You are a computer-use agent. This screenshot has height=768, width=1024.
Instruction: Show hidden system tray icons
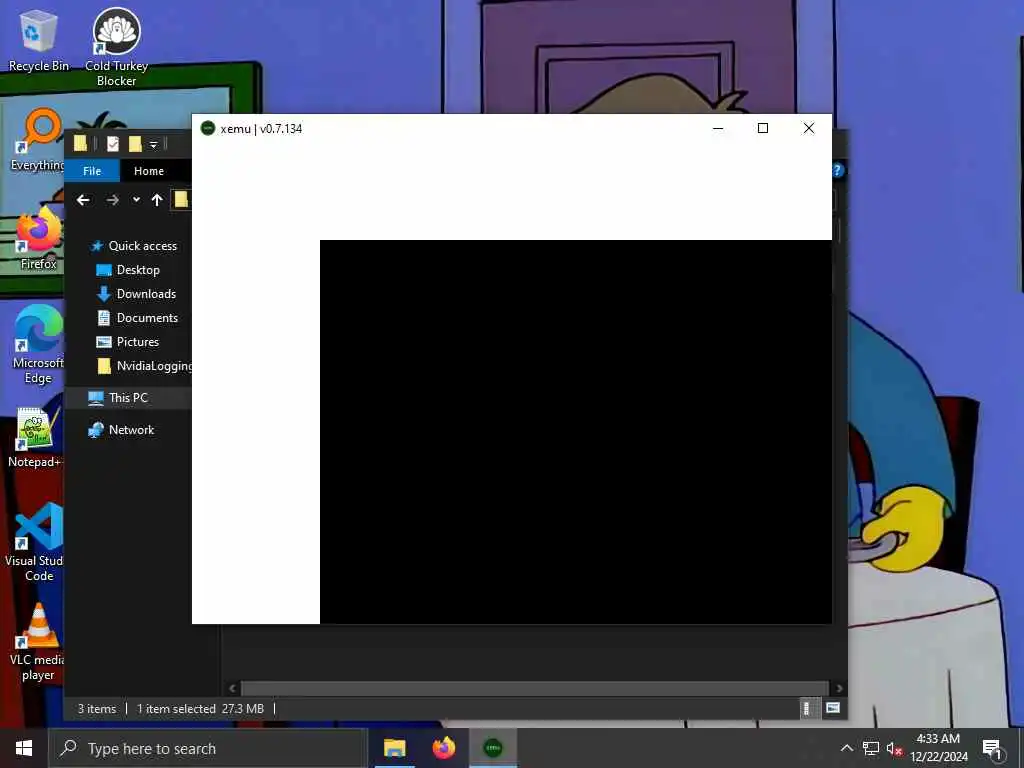point(846,748)
